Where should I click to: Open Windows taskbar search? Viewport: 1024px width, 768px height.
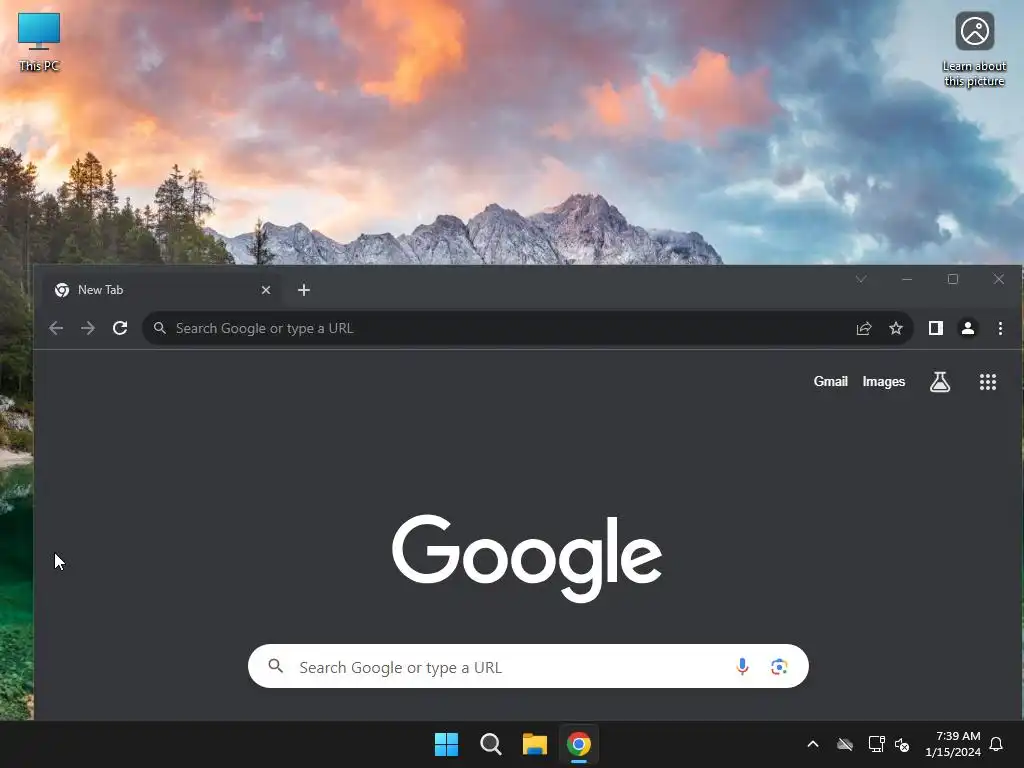[x=490, y=744]
